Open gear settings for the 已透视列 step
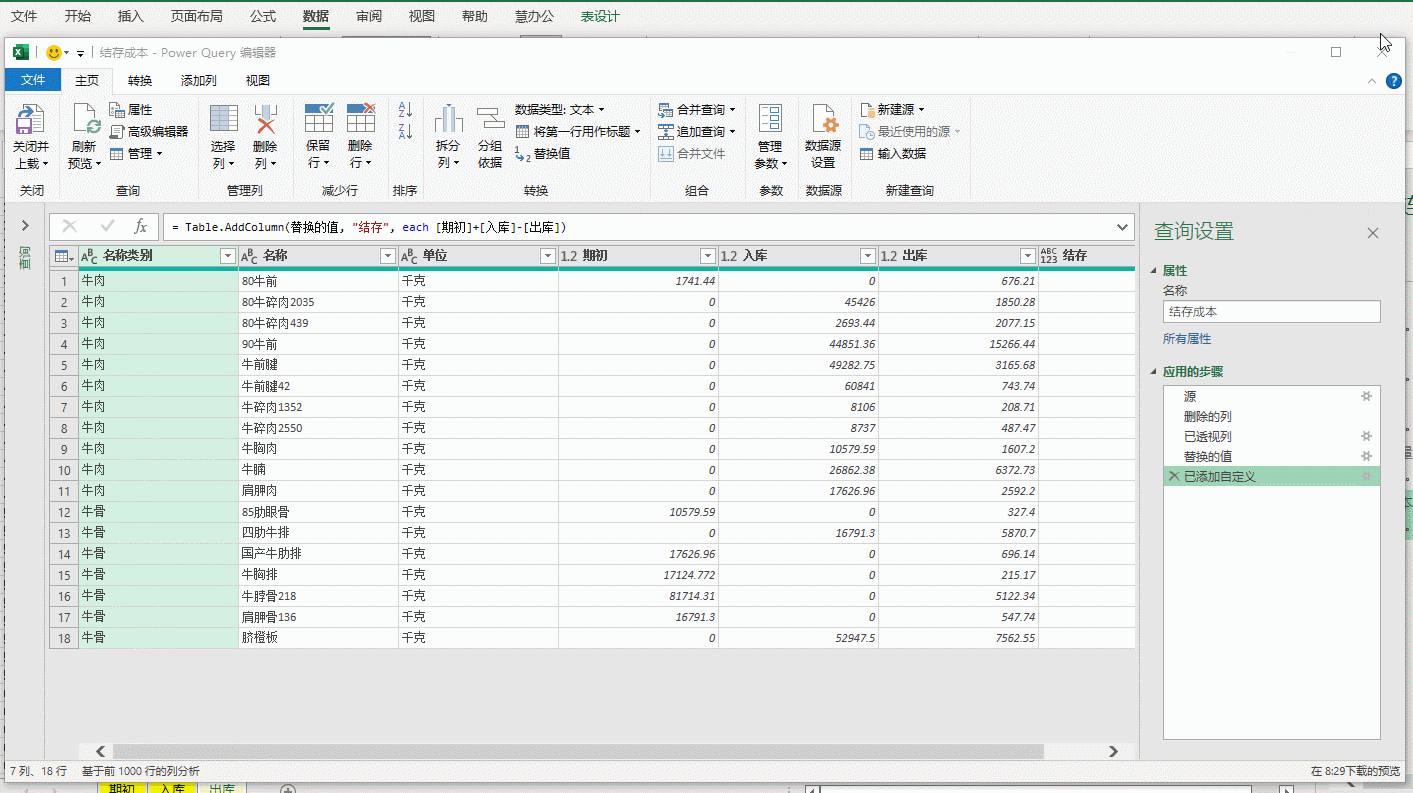The image size is (1413, 793). pos(1366,437)
